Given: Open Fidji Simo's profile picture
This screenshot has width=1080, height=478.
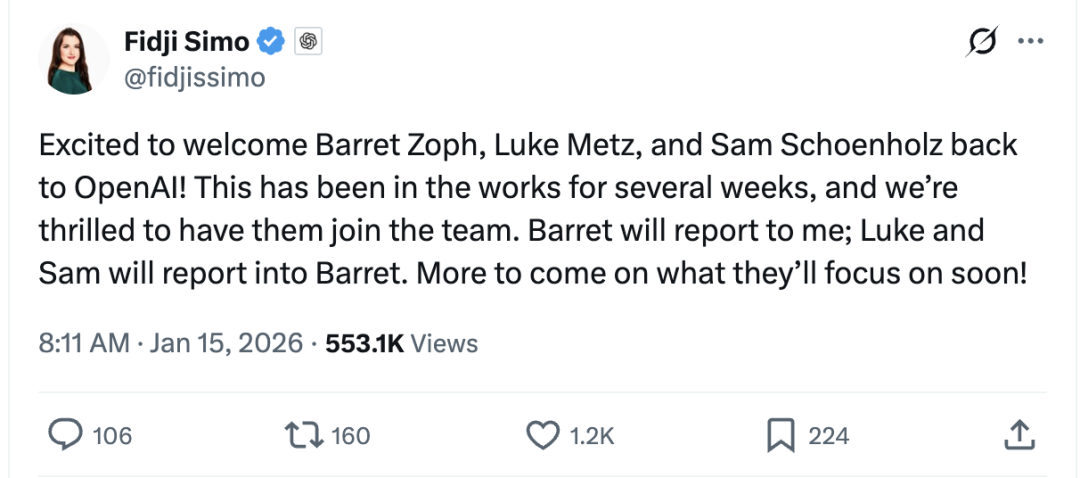Looking at the screenshot, I should pos(73,58).
